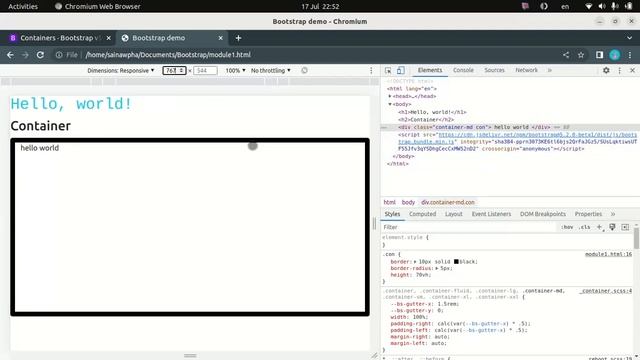Switch to the Console tab

point(463,70)
